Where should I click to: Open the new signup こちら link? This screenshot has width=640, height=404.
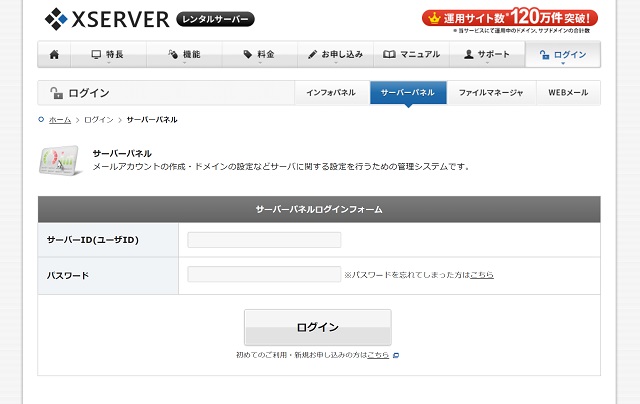coord(378,355)
